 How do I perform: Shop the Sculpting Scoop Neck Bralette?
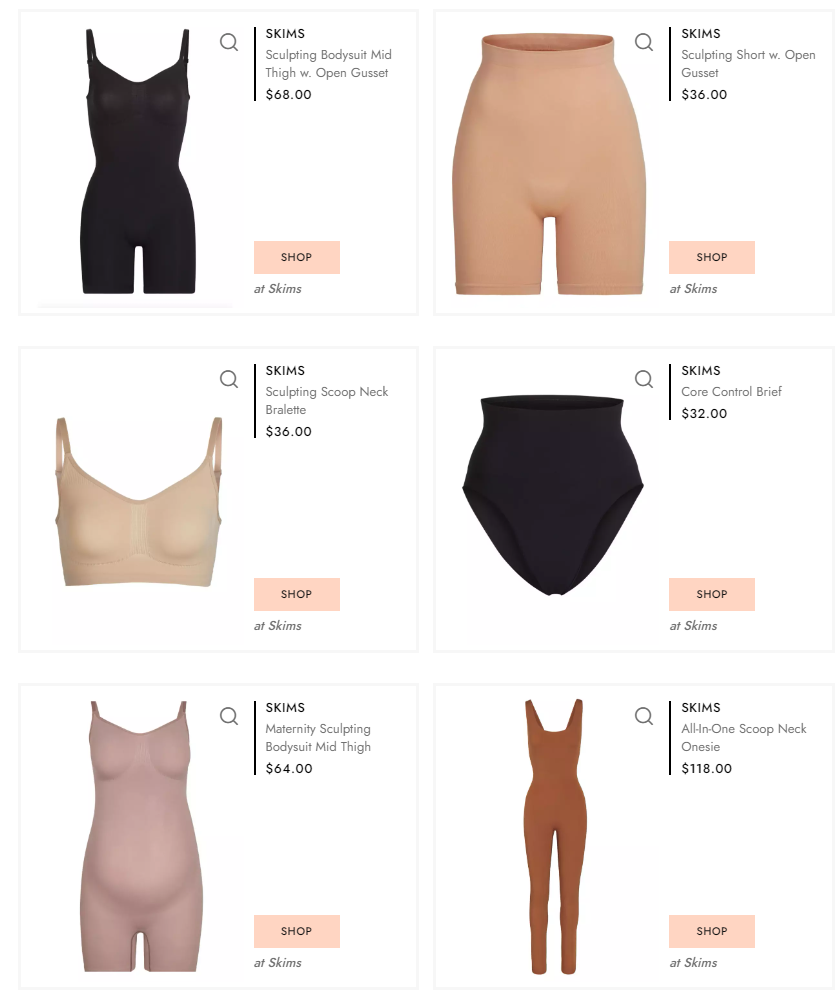pyautogui.click(x=297, y=594)
